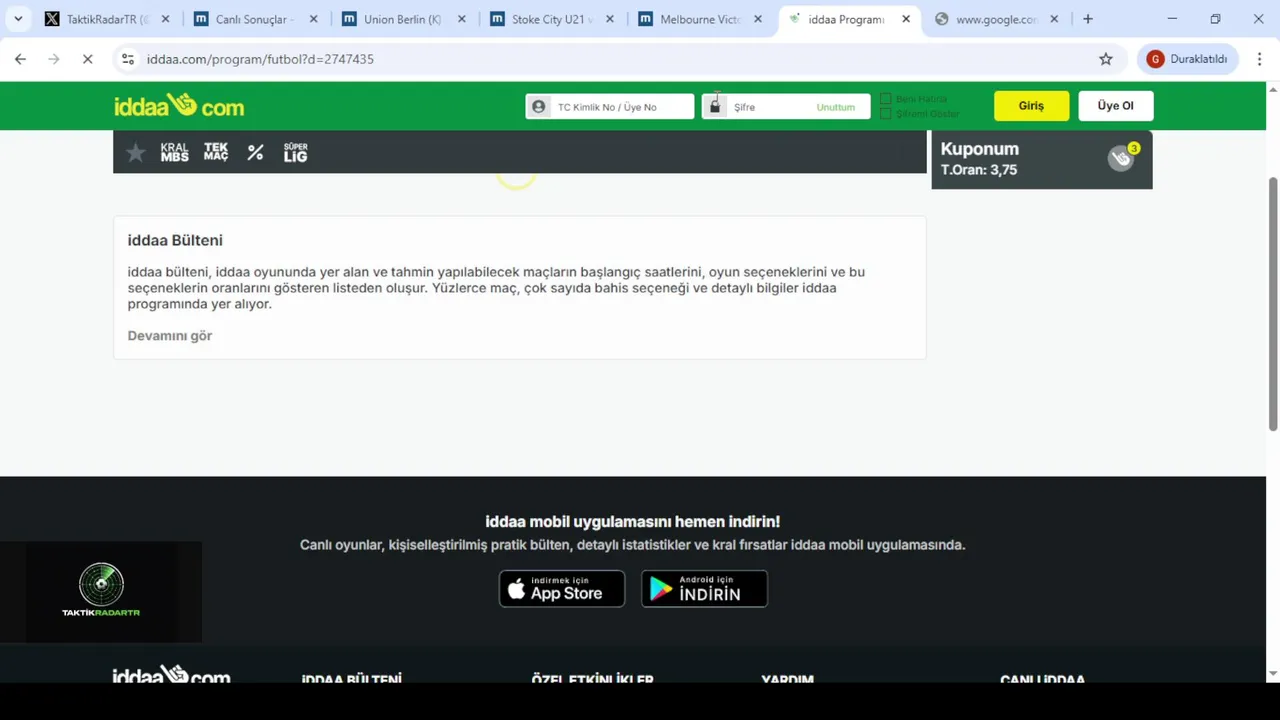The height and width of the screenshot is (720, 1280).
Task: Focus the Şifre password field
Action: [x=786, y=106]
